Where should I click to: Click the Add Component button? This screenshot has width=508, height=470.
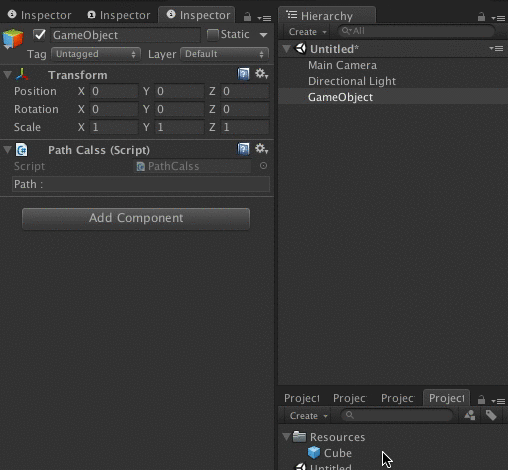[x=136, y=218]
